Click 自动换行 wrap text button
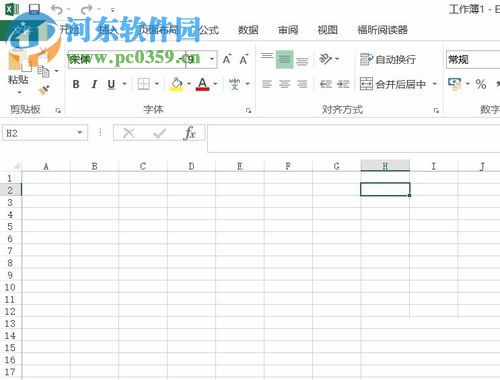The height and width of the screenshot is (380, 500). pos(388,60)
